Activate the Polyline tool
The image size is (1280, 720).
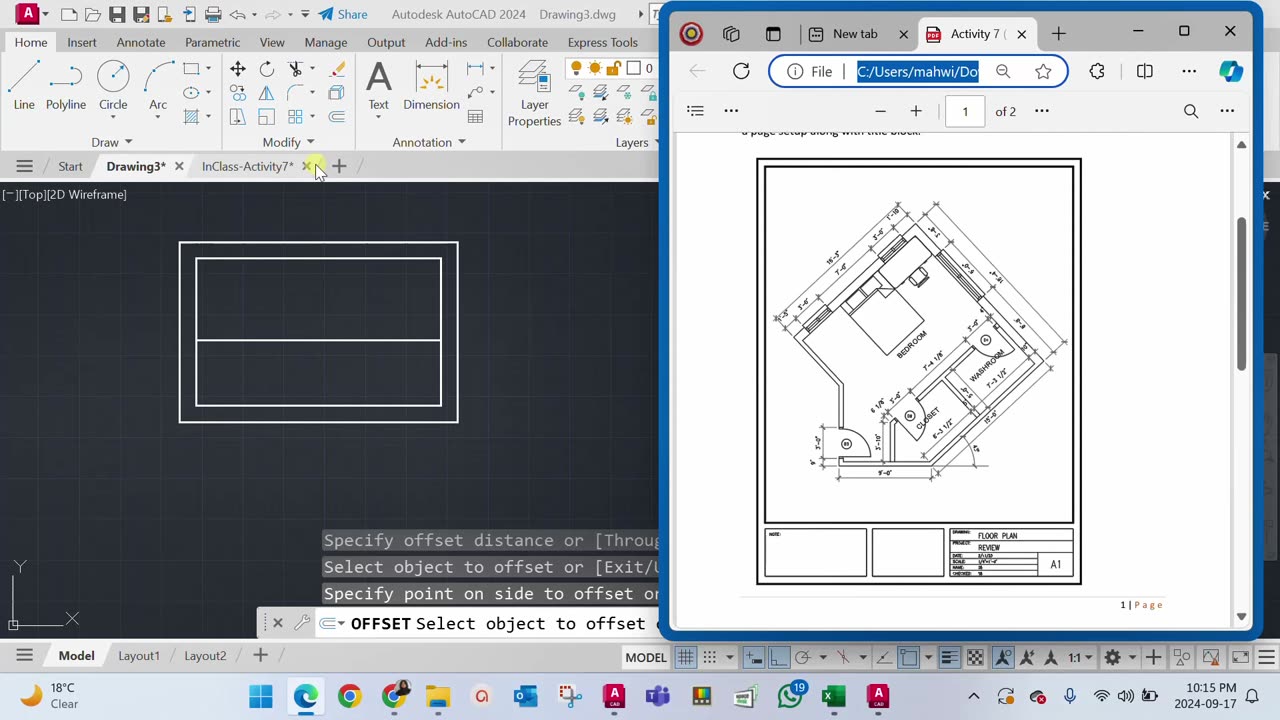66,85
